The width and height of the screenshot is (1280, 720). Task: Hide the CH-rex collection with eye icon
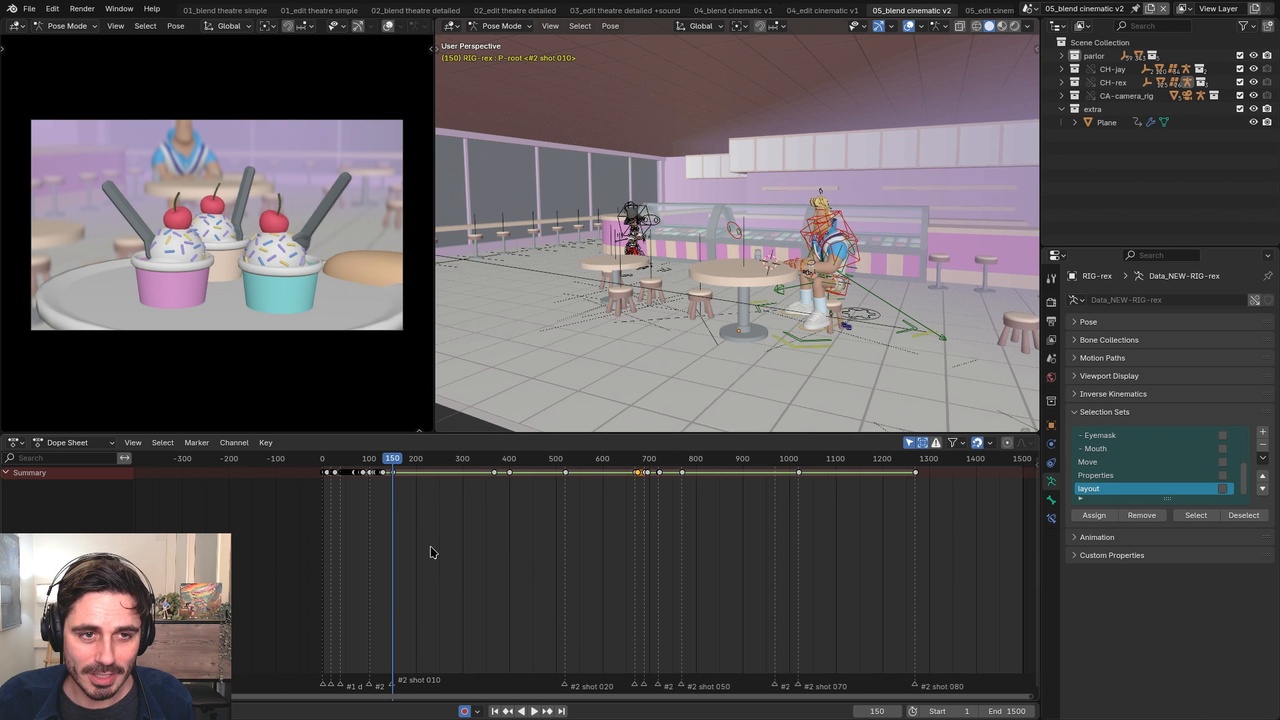coord(1253,82)
